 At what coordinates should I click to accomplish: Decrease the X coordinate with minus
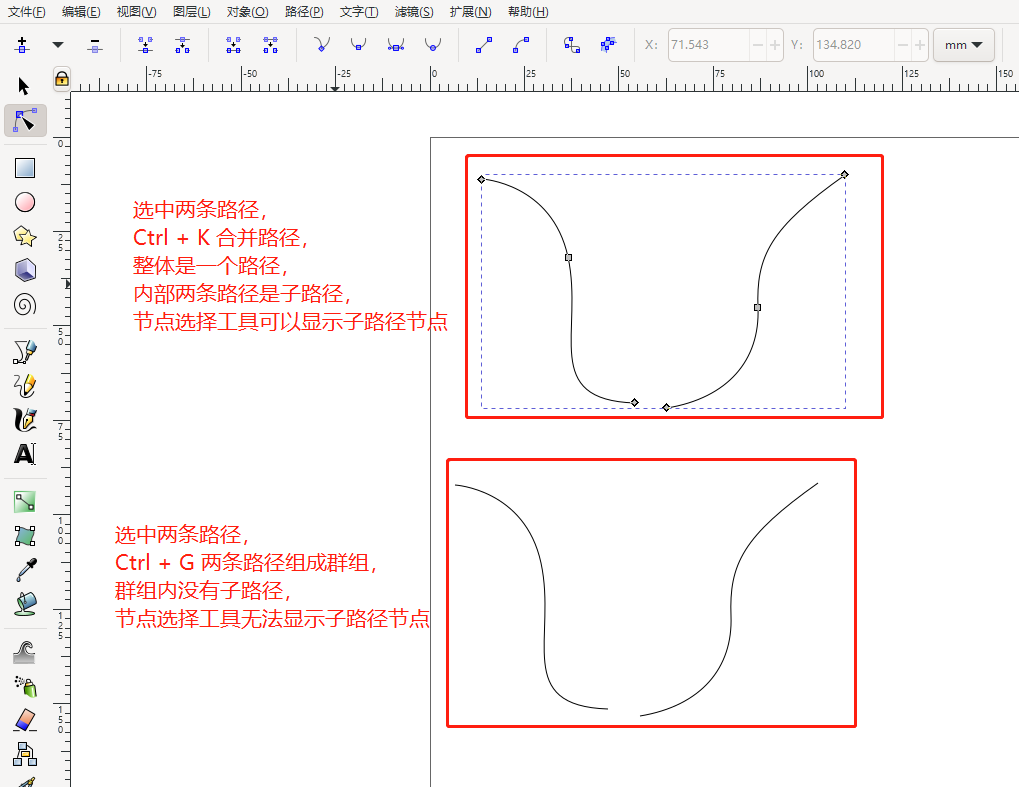(758, 45)
